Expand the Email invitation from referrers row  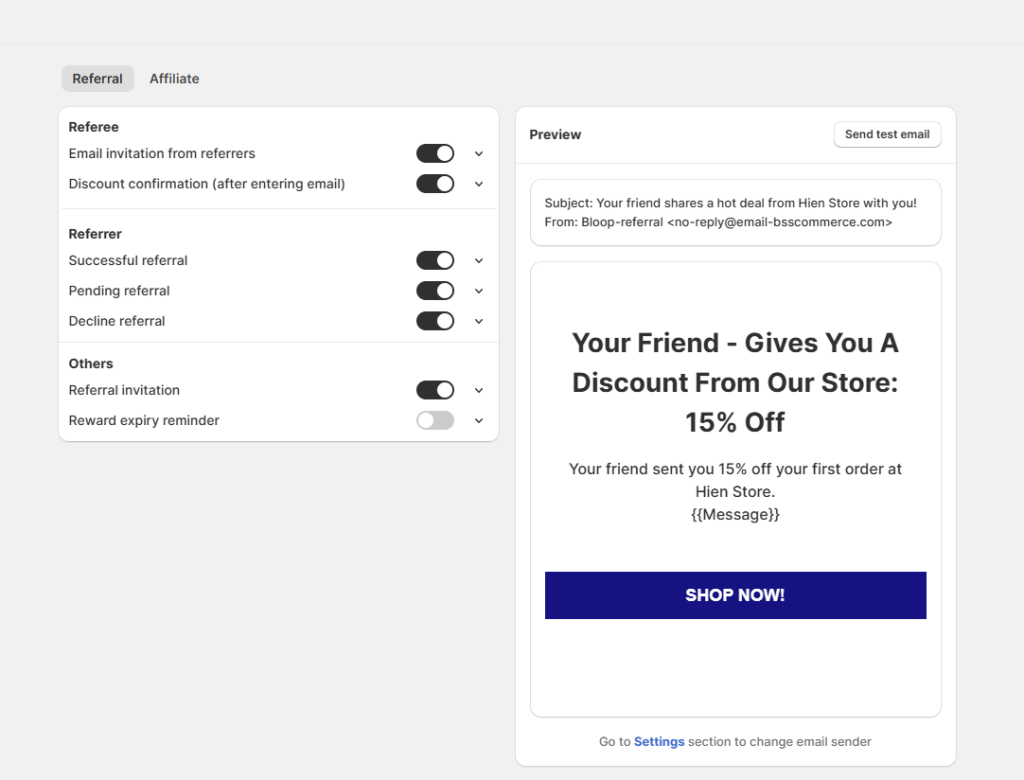[x=478, y=153]
